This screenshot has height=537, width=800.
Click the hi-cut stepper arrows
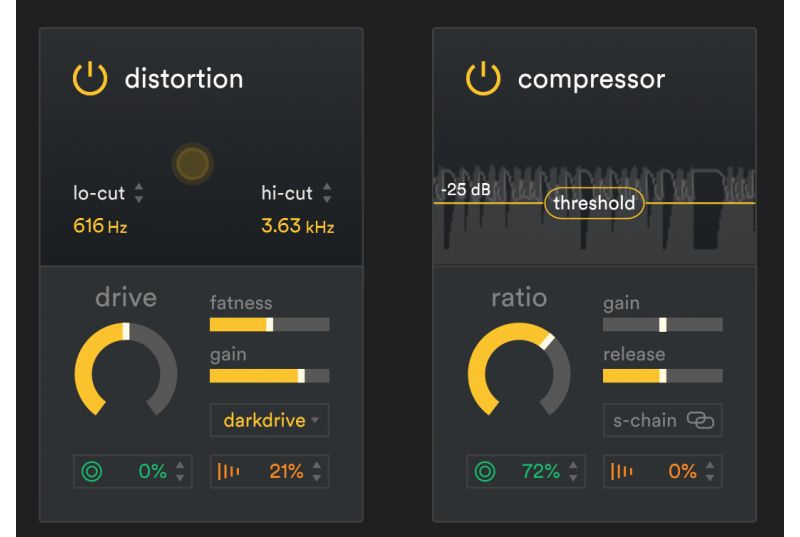coord(327,193)
